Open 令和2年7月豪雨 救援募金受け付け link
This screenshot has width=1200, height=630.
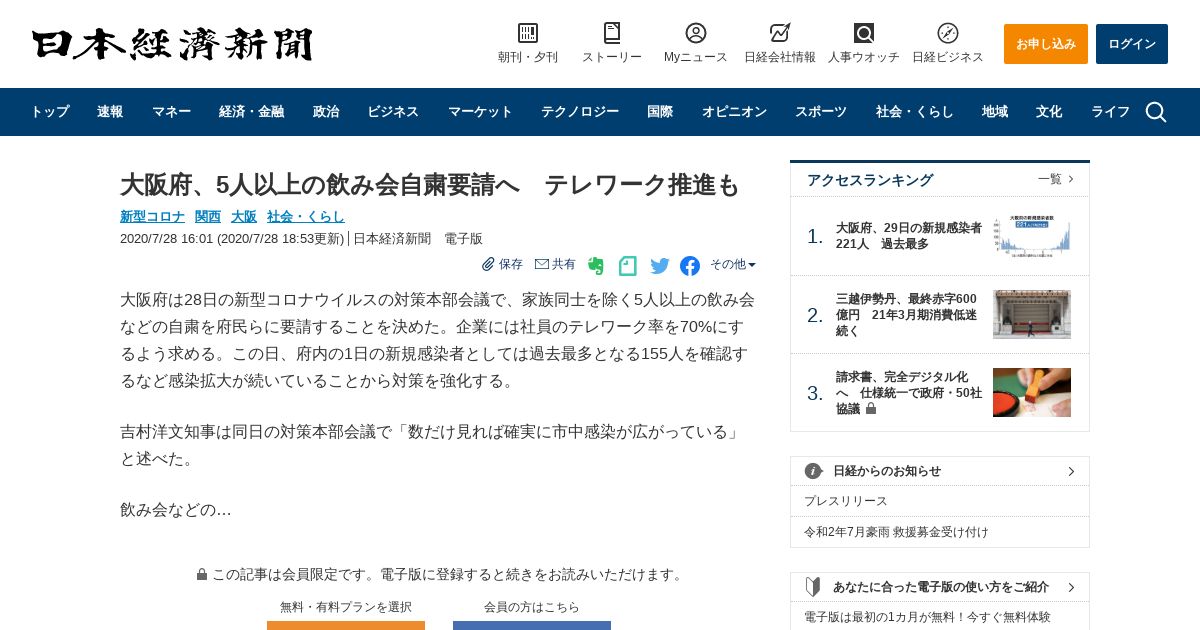[896, 532]
